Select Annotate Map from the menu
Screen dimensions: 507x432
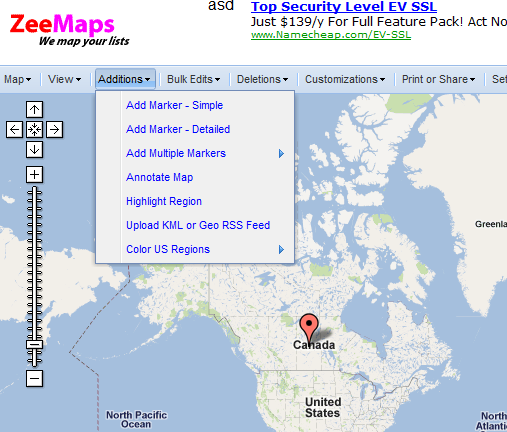[159, 177]
